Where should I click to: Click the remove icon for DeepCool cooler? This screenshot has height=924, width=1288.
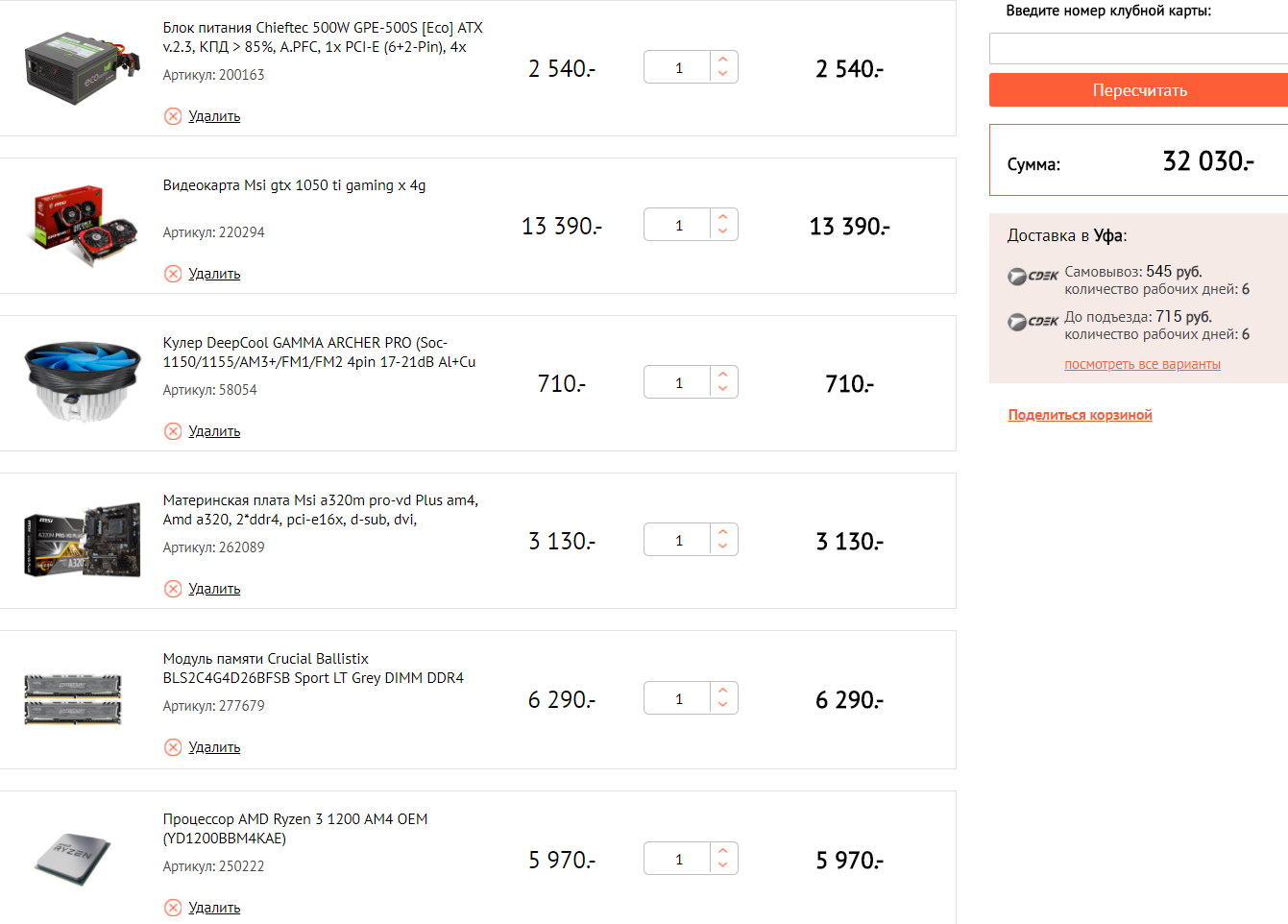(173, 431)
